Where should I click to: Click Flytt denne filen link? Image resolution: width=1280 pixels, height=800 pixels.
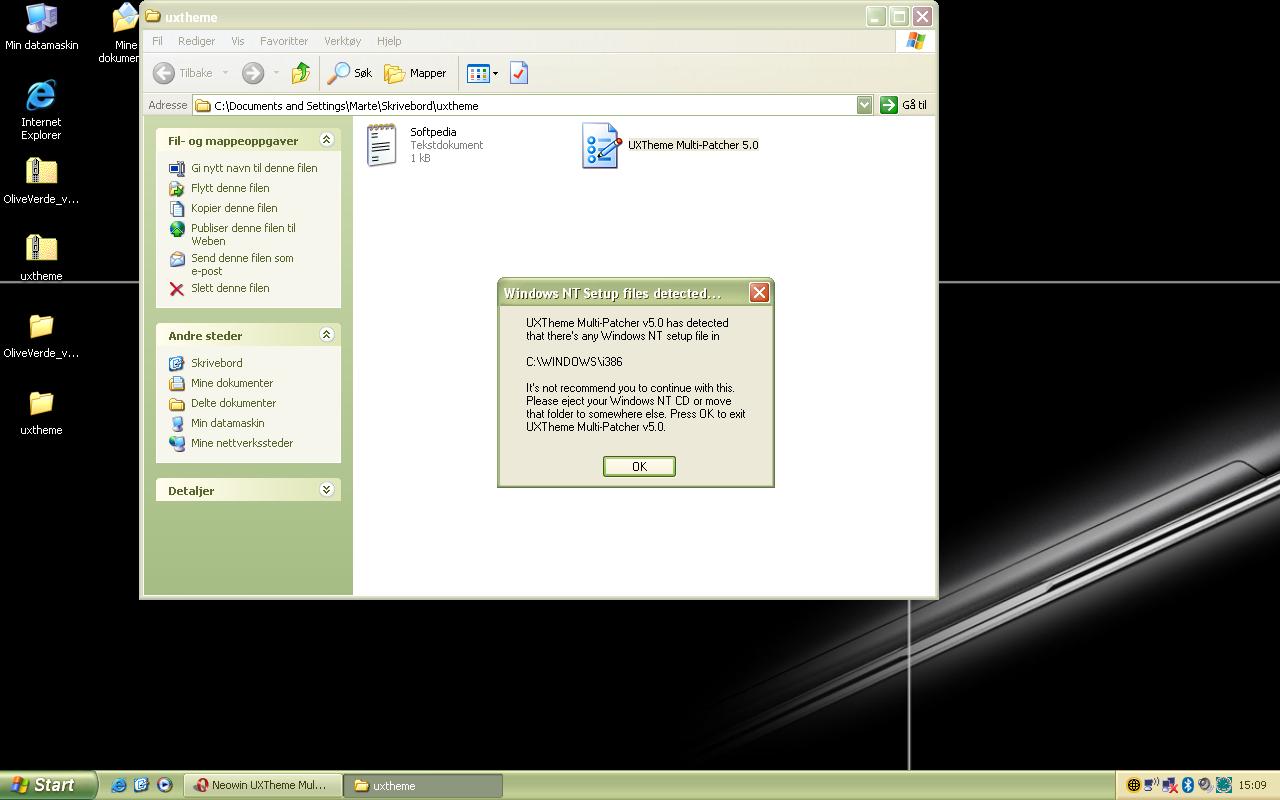(230, 188)
